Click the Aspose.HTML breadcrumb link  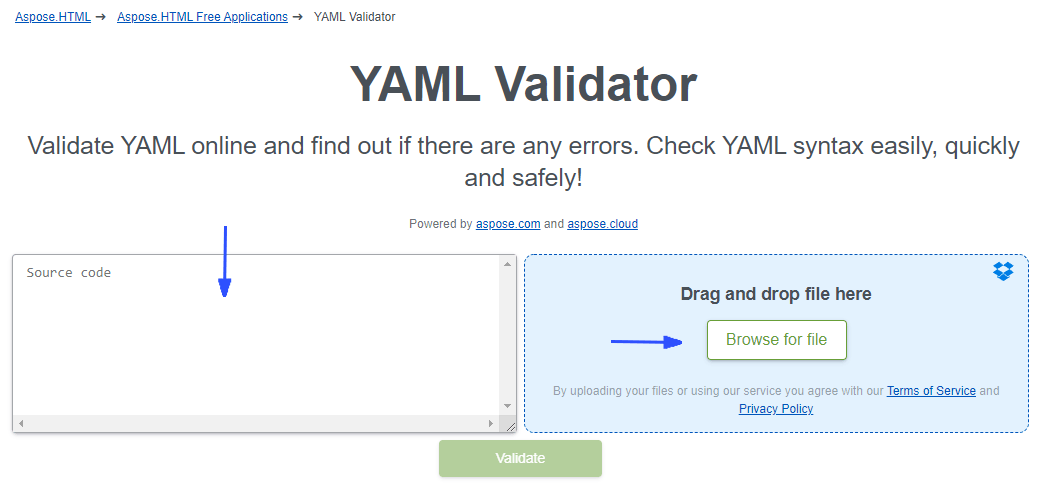[52, 17]
